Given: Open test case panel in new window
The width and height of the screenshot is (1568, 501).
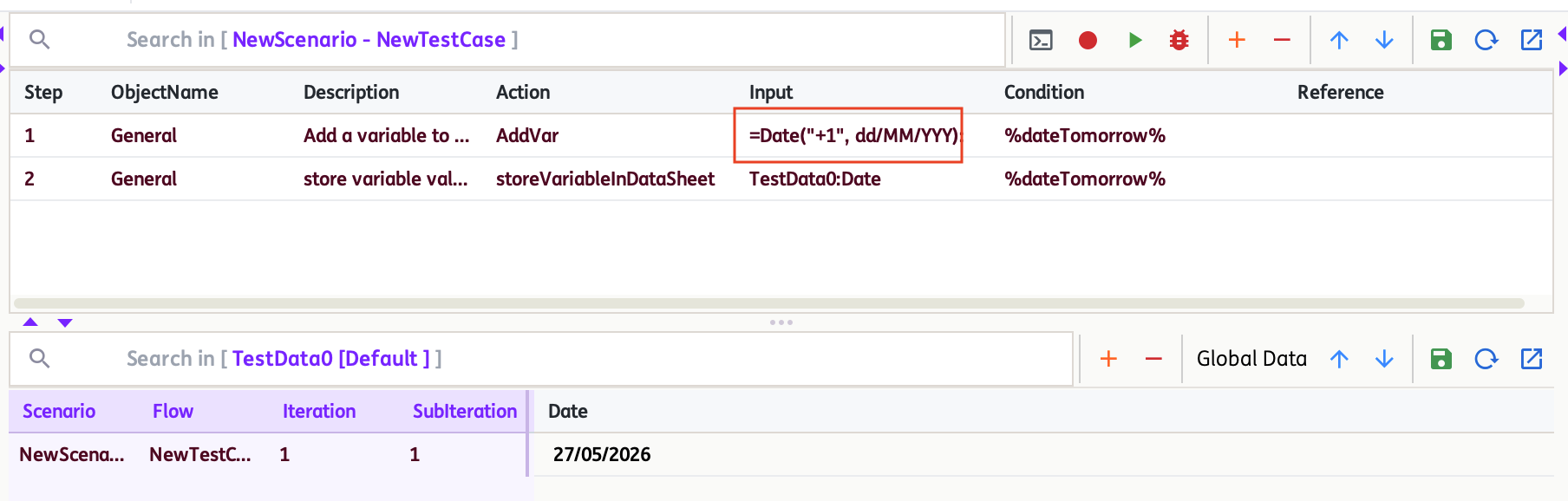Looking at the screenshot, I should [x=1532, y=40].
